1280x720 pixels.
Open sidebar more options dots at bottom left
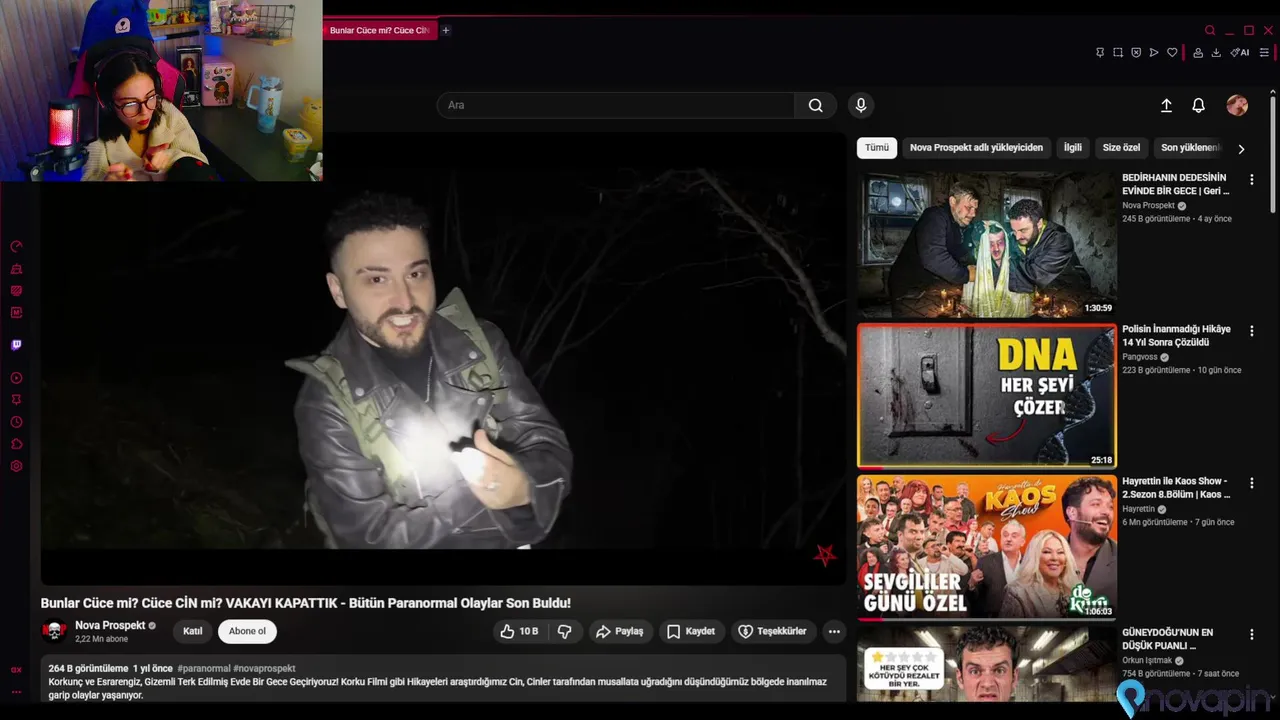pos(16,691)
